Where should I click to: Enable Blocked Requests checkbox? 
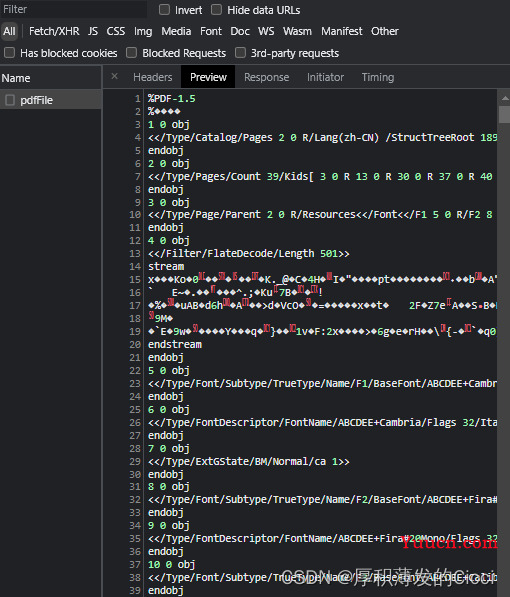[131, 53]
